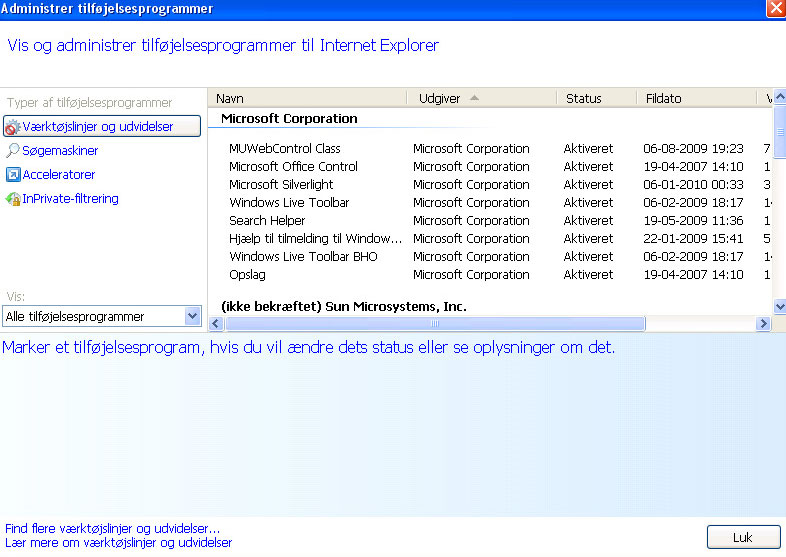
Task: Select the MUWebControl Class add-on
Action: tap(285, 148)
